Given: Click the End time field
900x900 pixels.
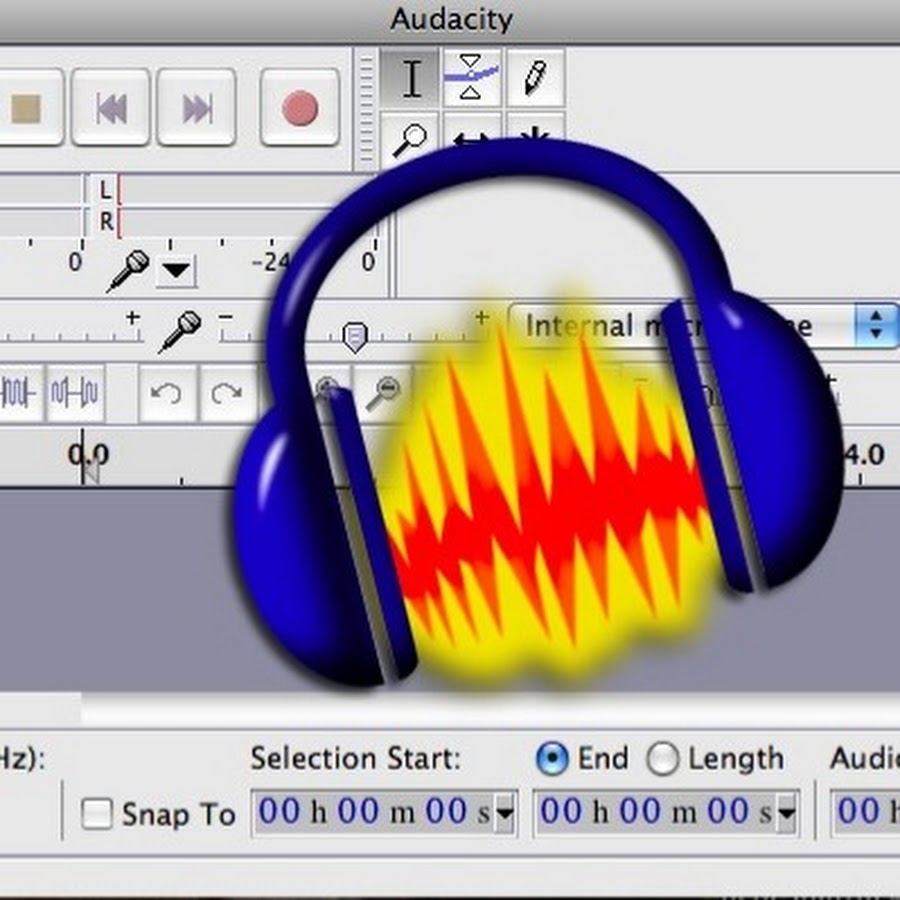Looking at the screenshot, I should 666,812.
